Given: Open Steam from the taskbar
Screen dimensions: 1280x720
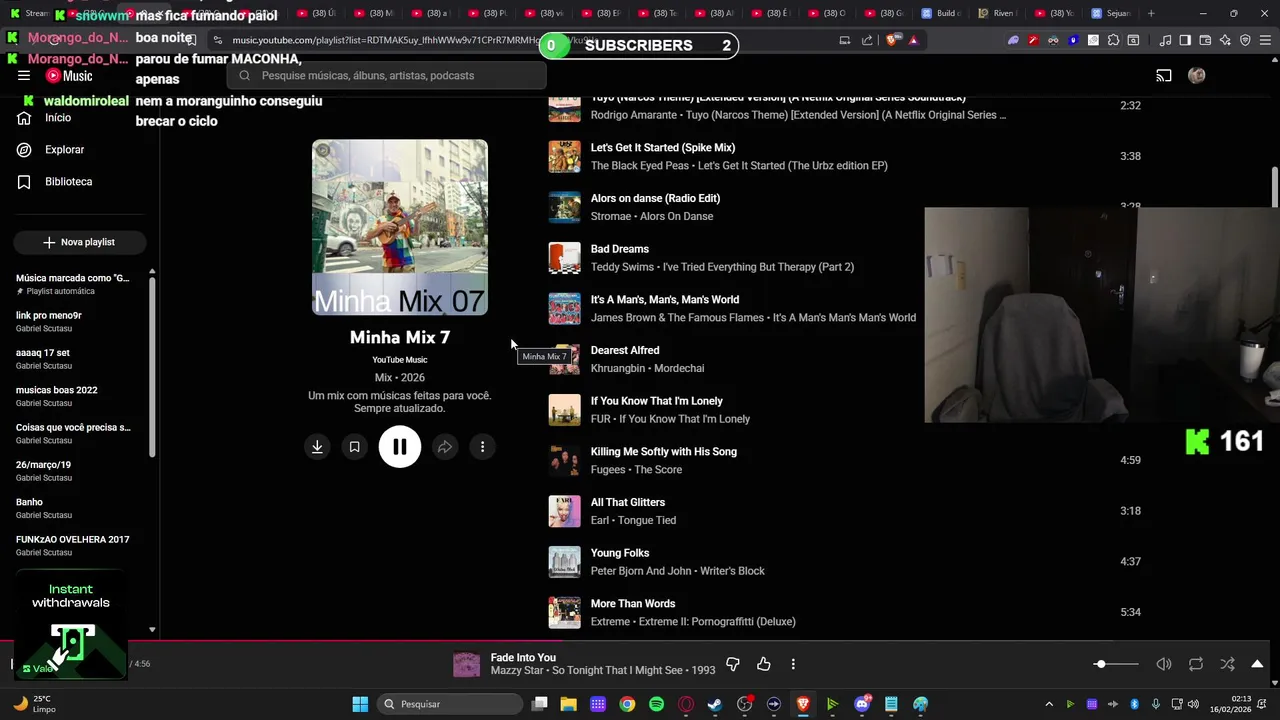Looking at the screenshot, I should pyautogui.click(x=715, y=704).
